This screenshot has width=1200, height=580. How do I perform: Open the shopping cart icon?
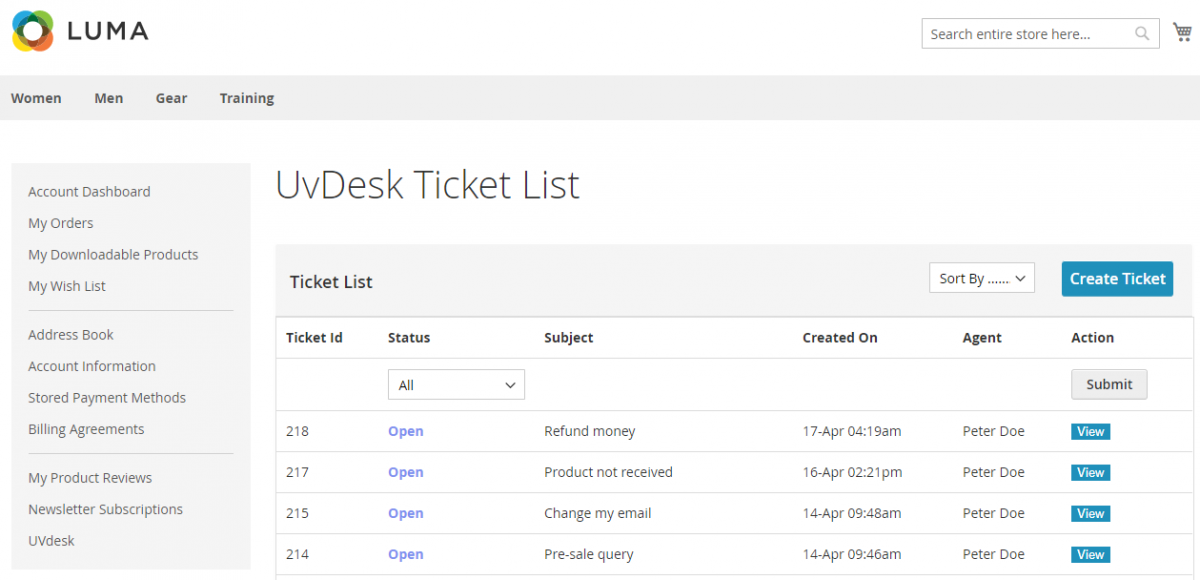(x=1181, y=30)
